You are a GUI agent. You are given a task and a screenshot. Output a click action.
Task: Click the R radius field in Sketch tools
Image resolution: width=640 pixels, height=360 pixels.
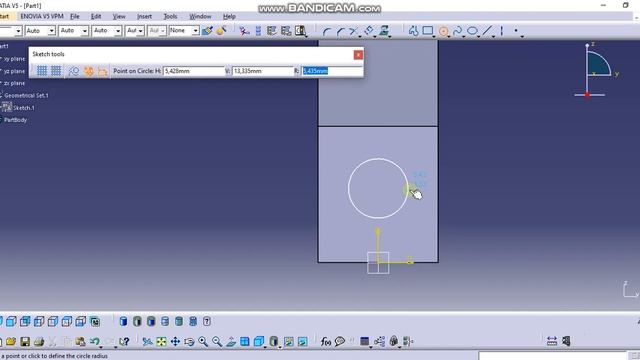click(x=332, y=71)
